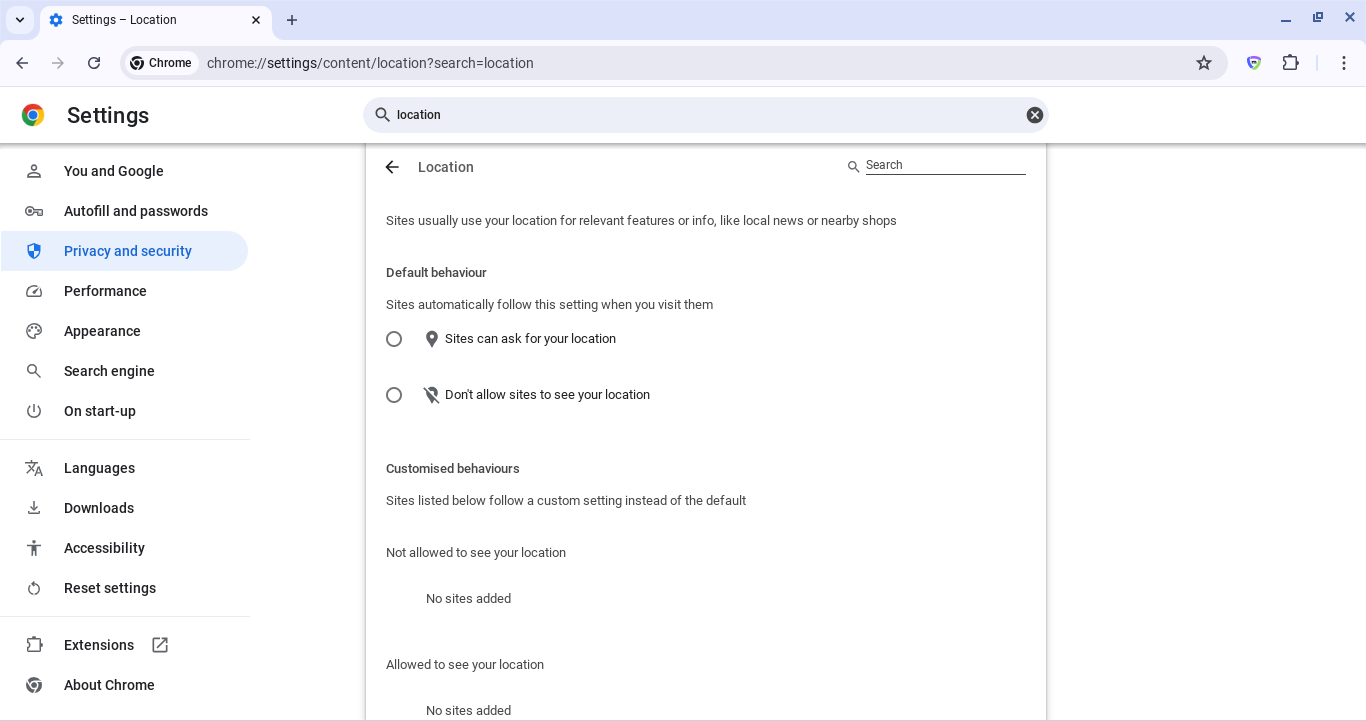Click the settings search field containing location

pyautogui.click(x=705, y=115)
